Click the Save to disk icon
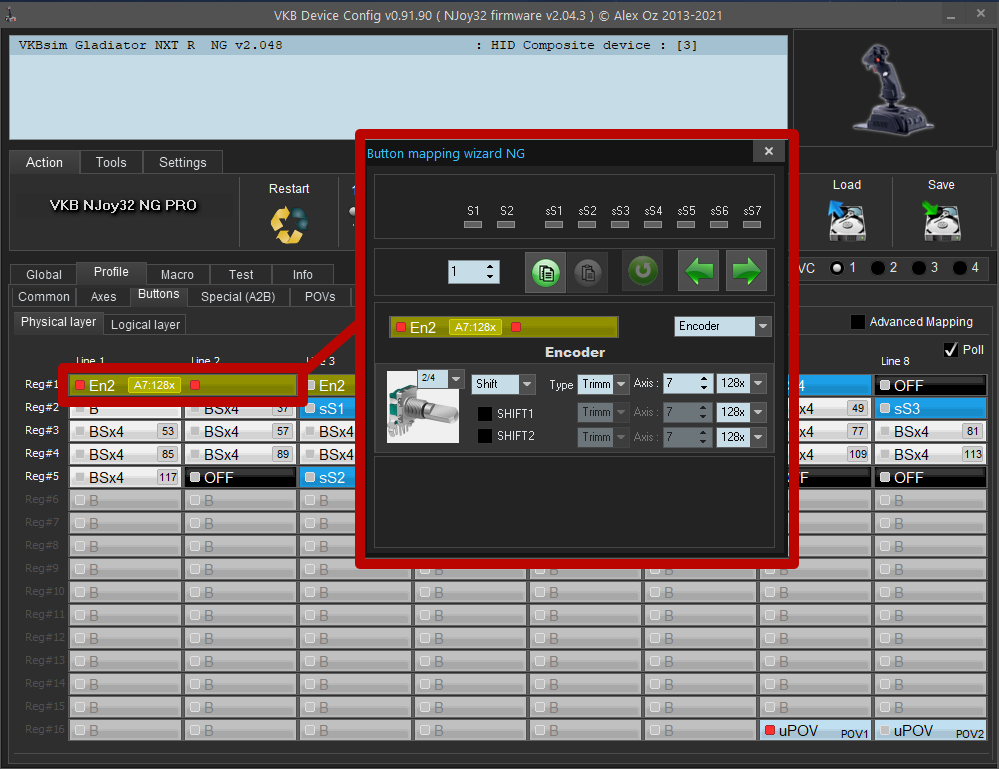The height and width of the screenshot is (769, 999). click(x=941, y=220)
